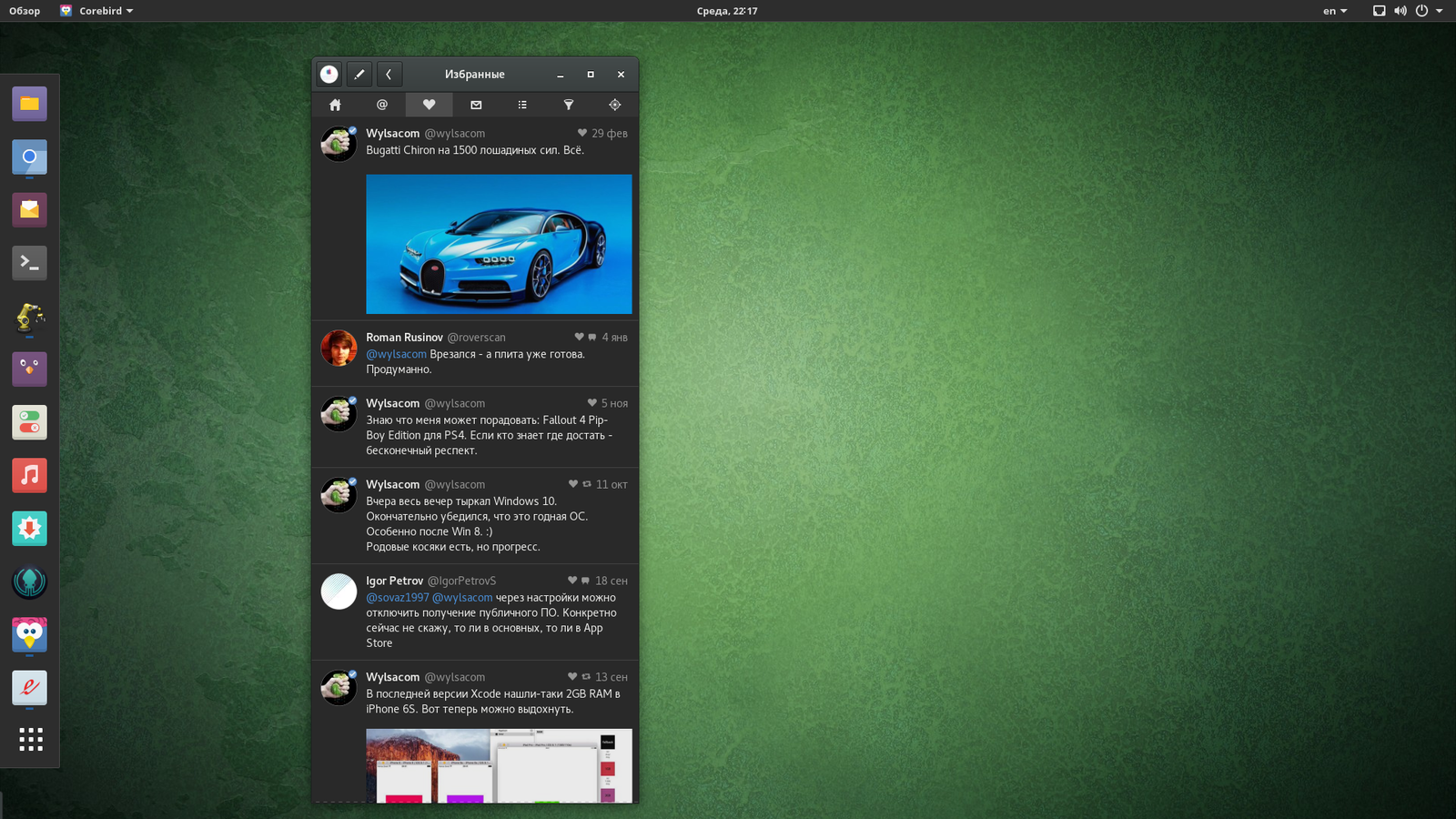This screenshot has width=1456, height=819.
Task: Switch to Corebird bird icon in dock
Action: point(29,634)
